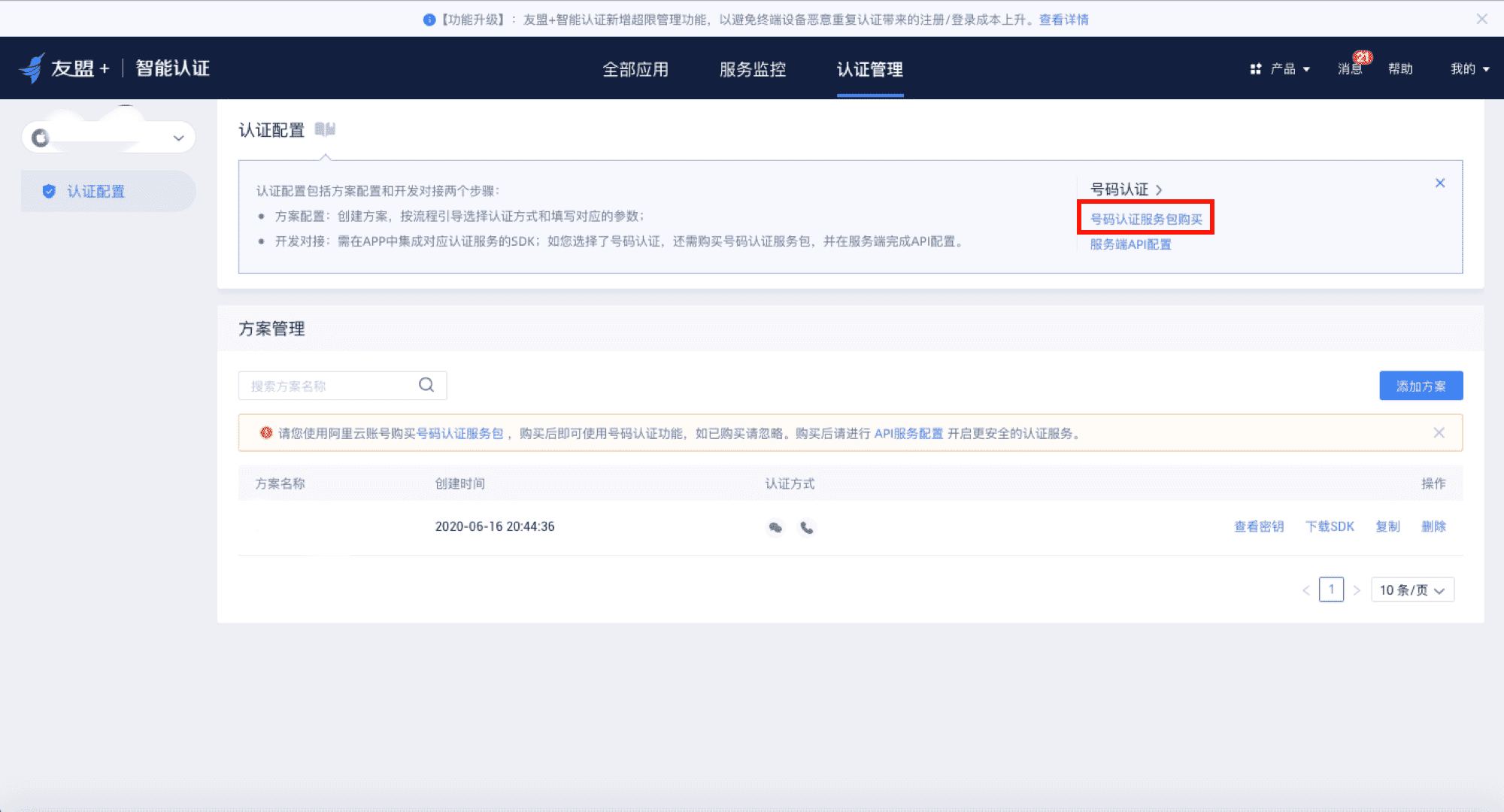Click API服务配置 link in the orange notice
Viewport: 1504px width, 812px height.
pyautogui.click(x=908, y=433)
